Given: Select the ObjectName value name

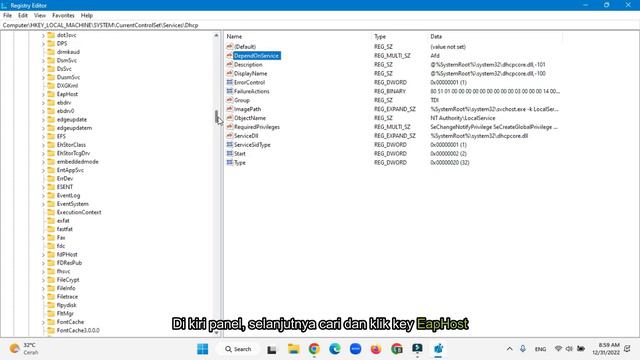Looking at the screenshot, I should [250, 118].
